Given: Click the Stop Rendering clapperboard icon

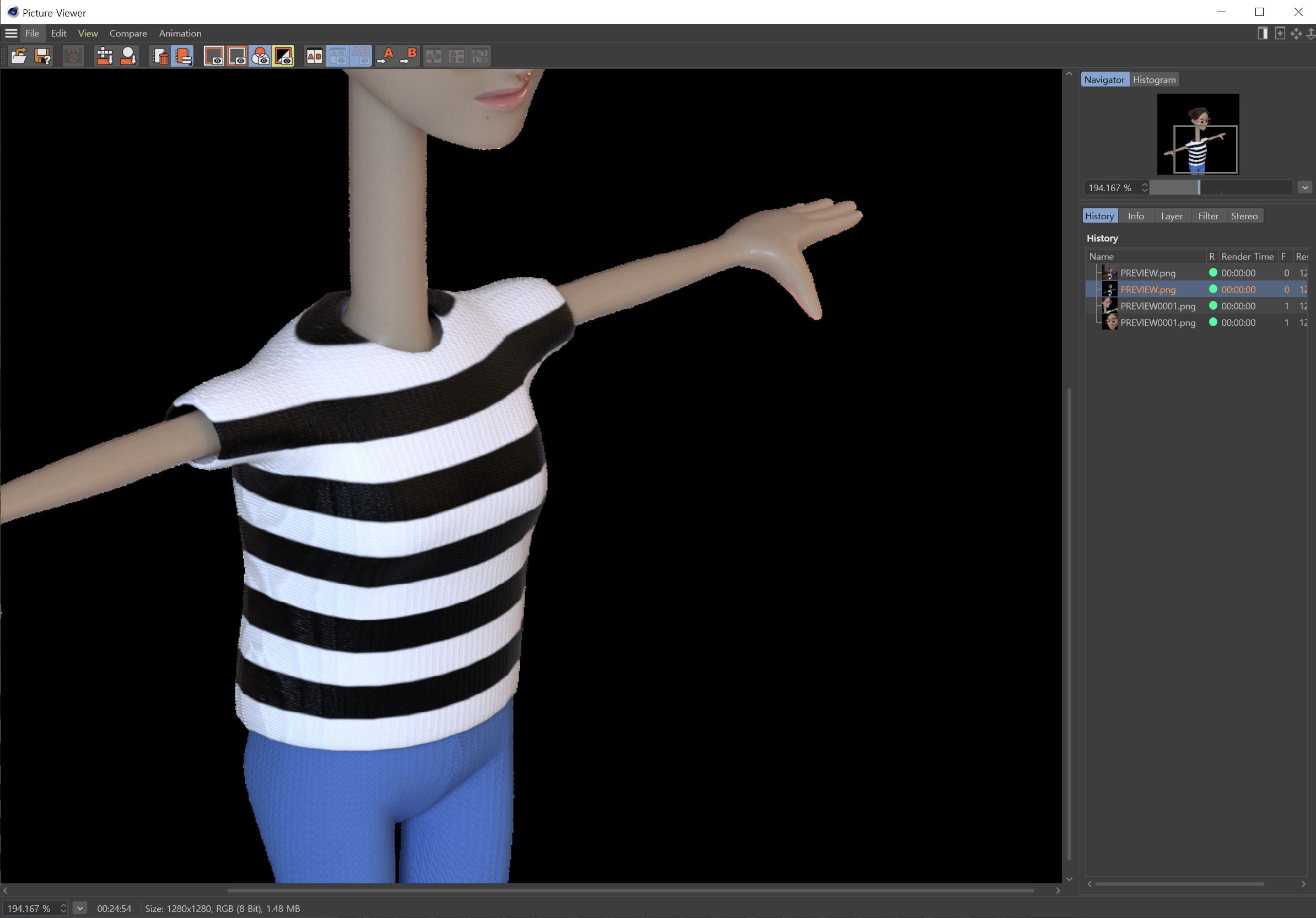Looking at the screenshot, I should pyautogui.click(x=73, y=56).
